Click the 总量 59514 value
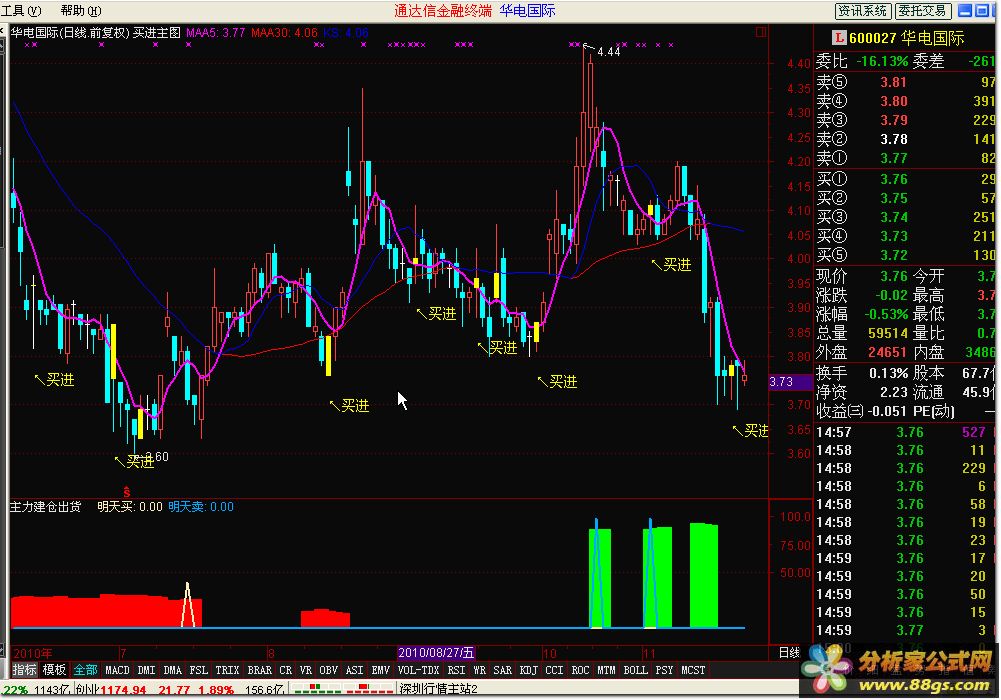 pyautogui.click(x=888, y=333)
